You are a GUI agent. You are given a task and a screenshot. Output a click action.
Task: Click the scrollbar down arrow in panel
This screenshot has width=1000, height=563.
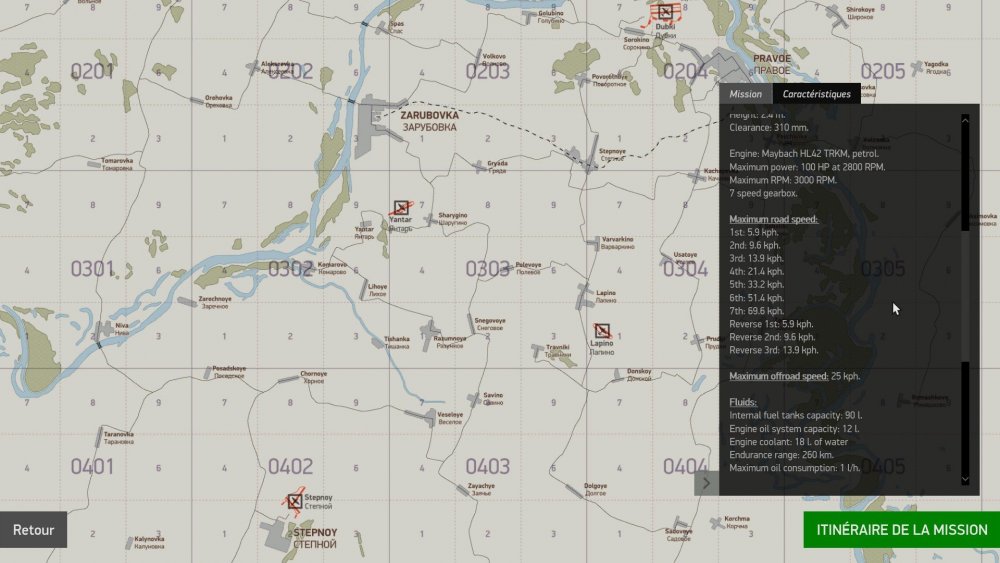(x=965, y=479)
